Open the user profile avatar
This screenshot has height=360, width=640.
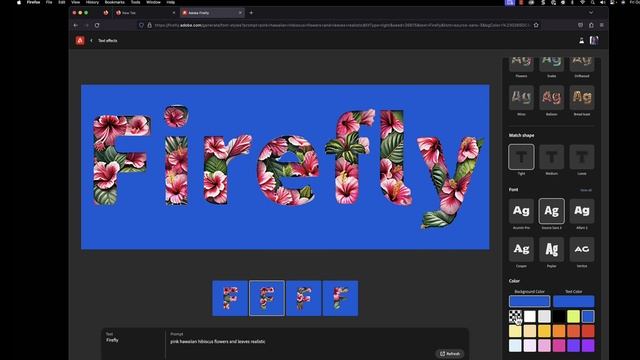coord(594,40)
